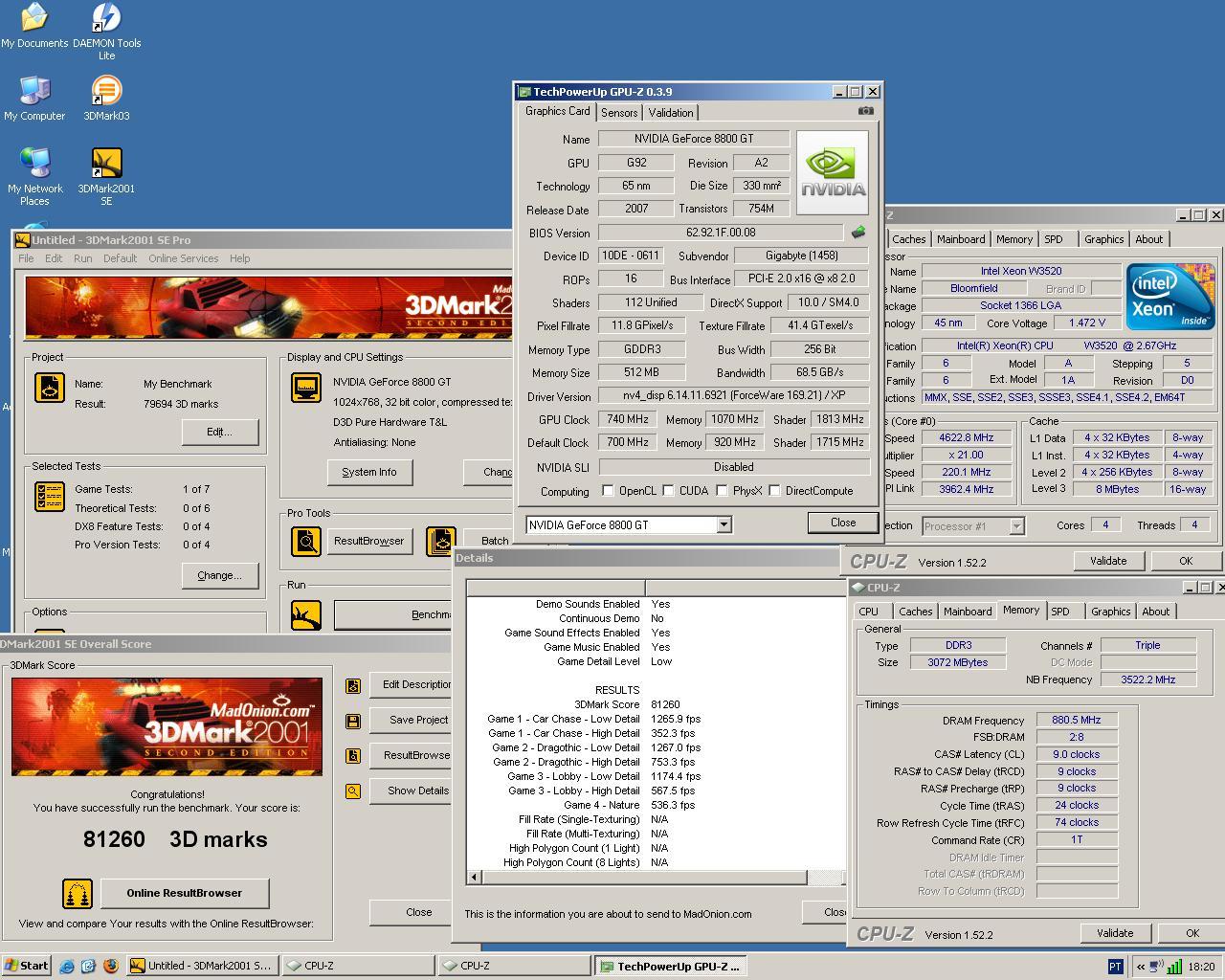Image resolution: width=1225 pixels, height=980 pixels.
Task: Open the NVIDIA GeForce 8800 GT dropdown
Action: [x=724, y=524]
